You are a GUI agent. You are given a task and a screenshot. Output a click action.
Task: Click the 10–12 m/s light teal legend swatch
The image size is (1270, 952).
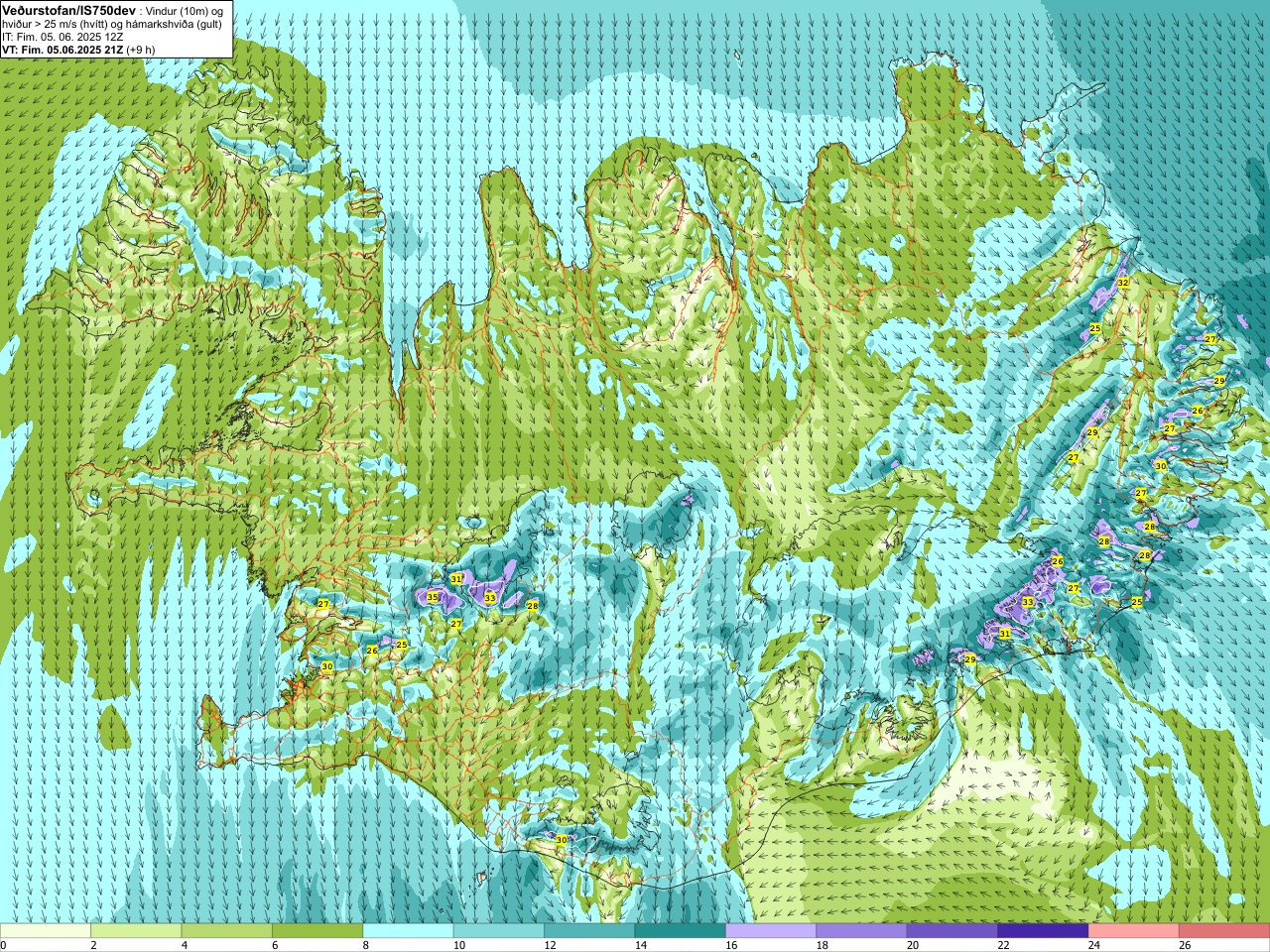[x=499, y=931]
